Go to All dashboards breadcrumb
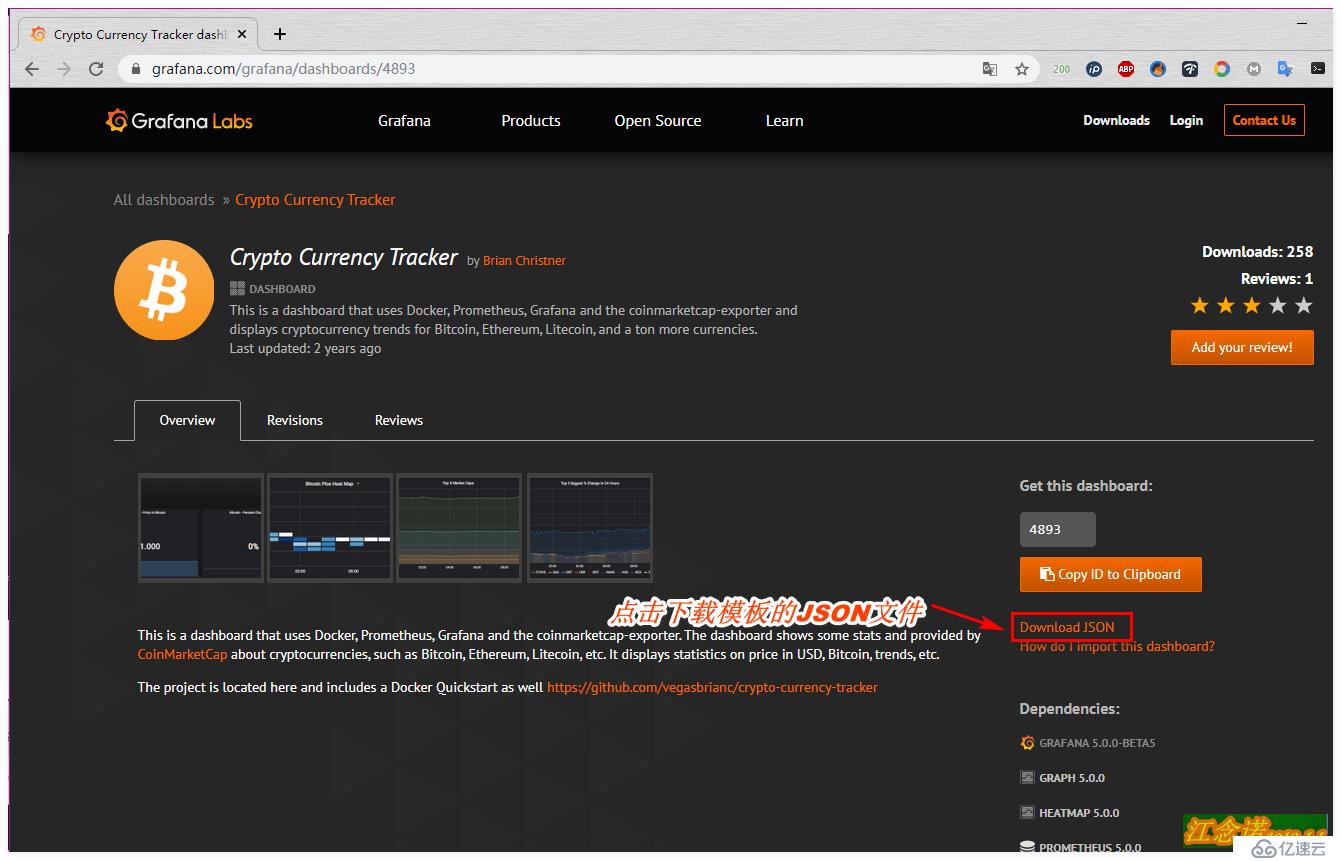Image resolution: width=1342 pixels, height=861 pixels. pos(164,200)
